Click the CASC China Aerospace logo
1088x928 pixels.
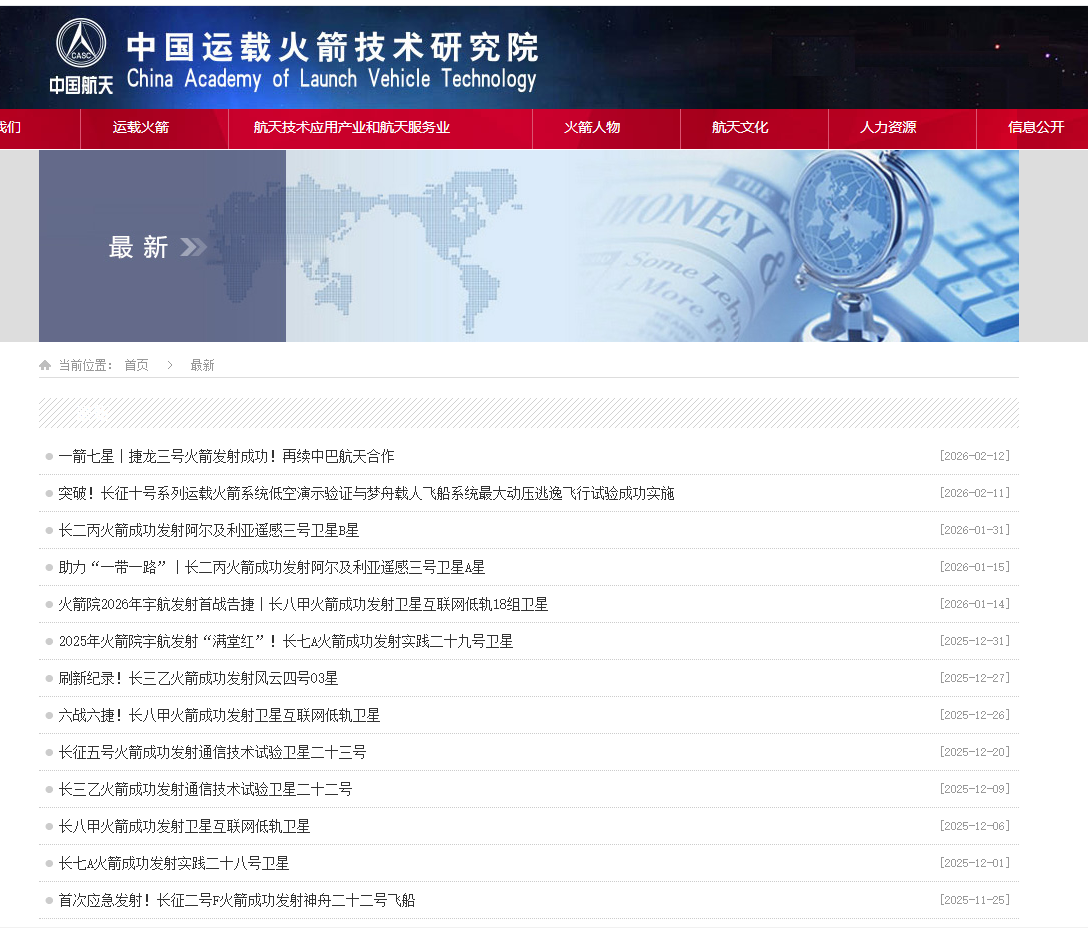(x=81, y=55)
